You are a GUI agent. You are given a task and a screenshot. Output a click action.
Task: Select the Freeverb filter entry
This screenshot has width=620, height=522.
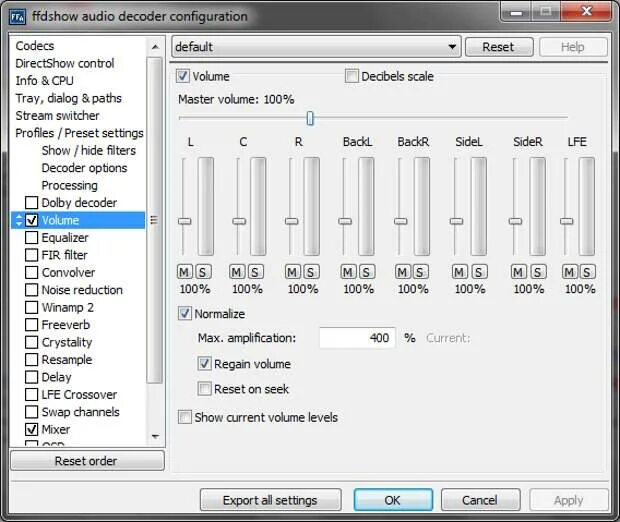(x=66, y=325)
